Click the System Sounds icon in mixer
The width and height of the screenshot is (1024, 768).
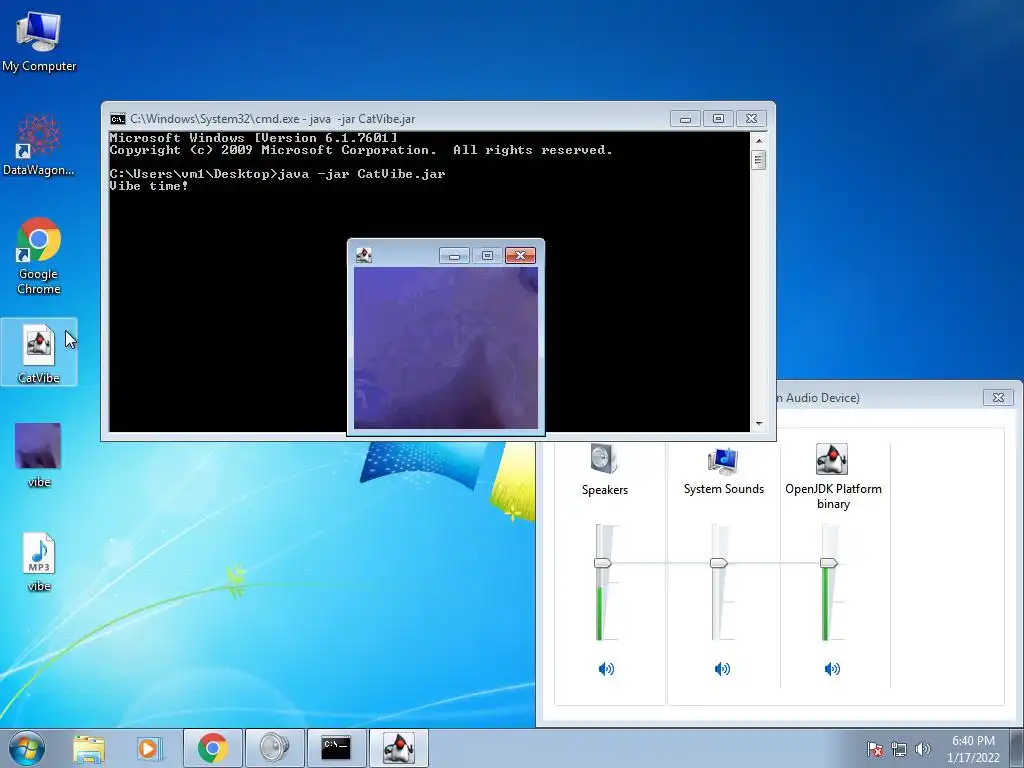[723, 460]
